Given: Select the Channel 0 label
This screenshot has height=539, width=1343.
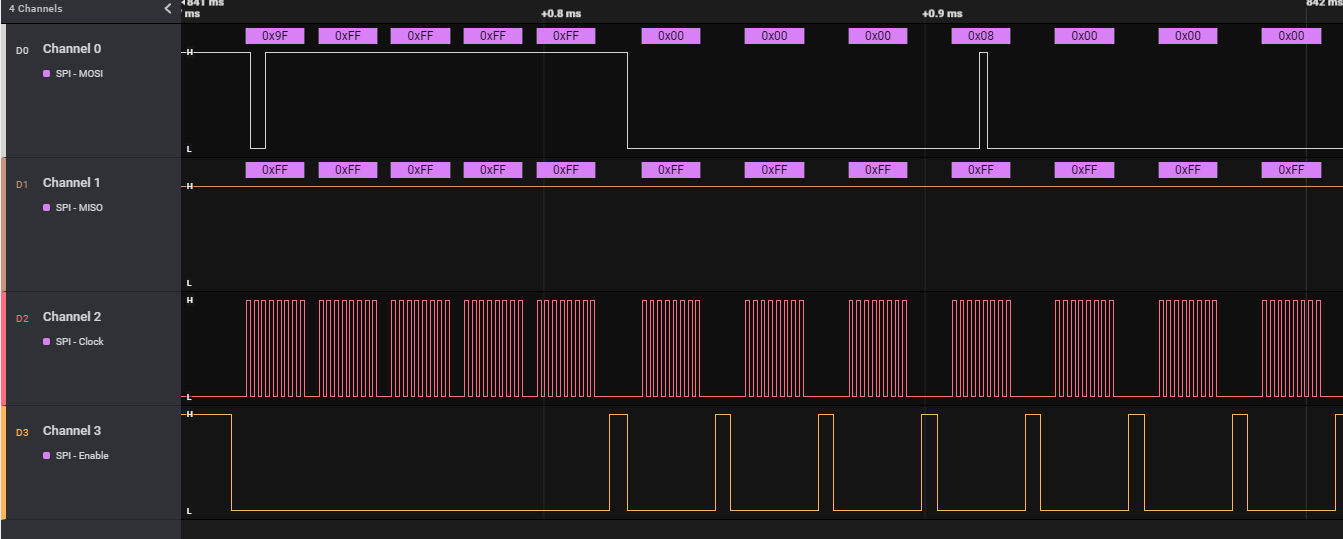Looking at the screenshot, I should click(x=72, y=49).
